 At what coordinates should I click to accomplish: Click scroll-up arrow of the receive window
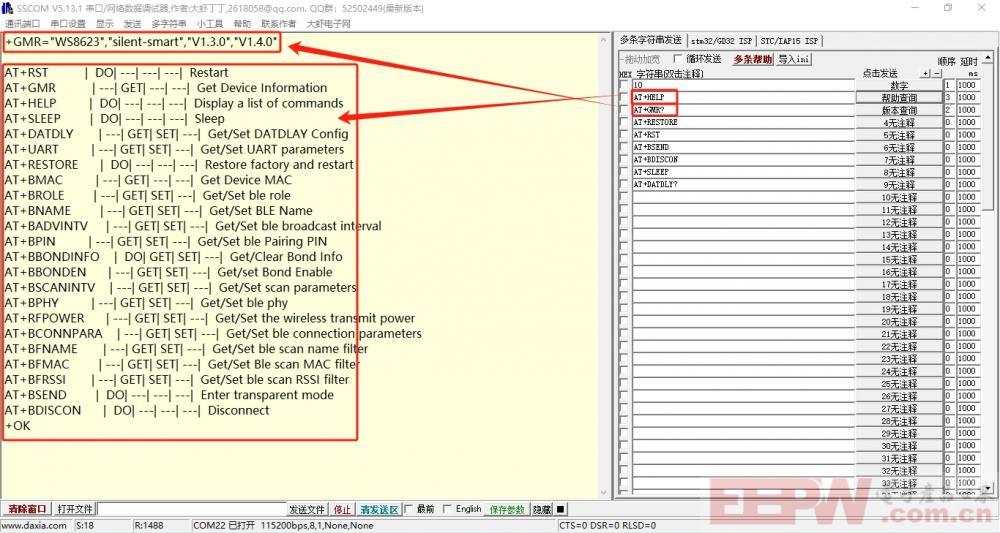[x=604, y=40]
